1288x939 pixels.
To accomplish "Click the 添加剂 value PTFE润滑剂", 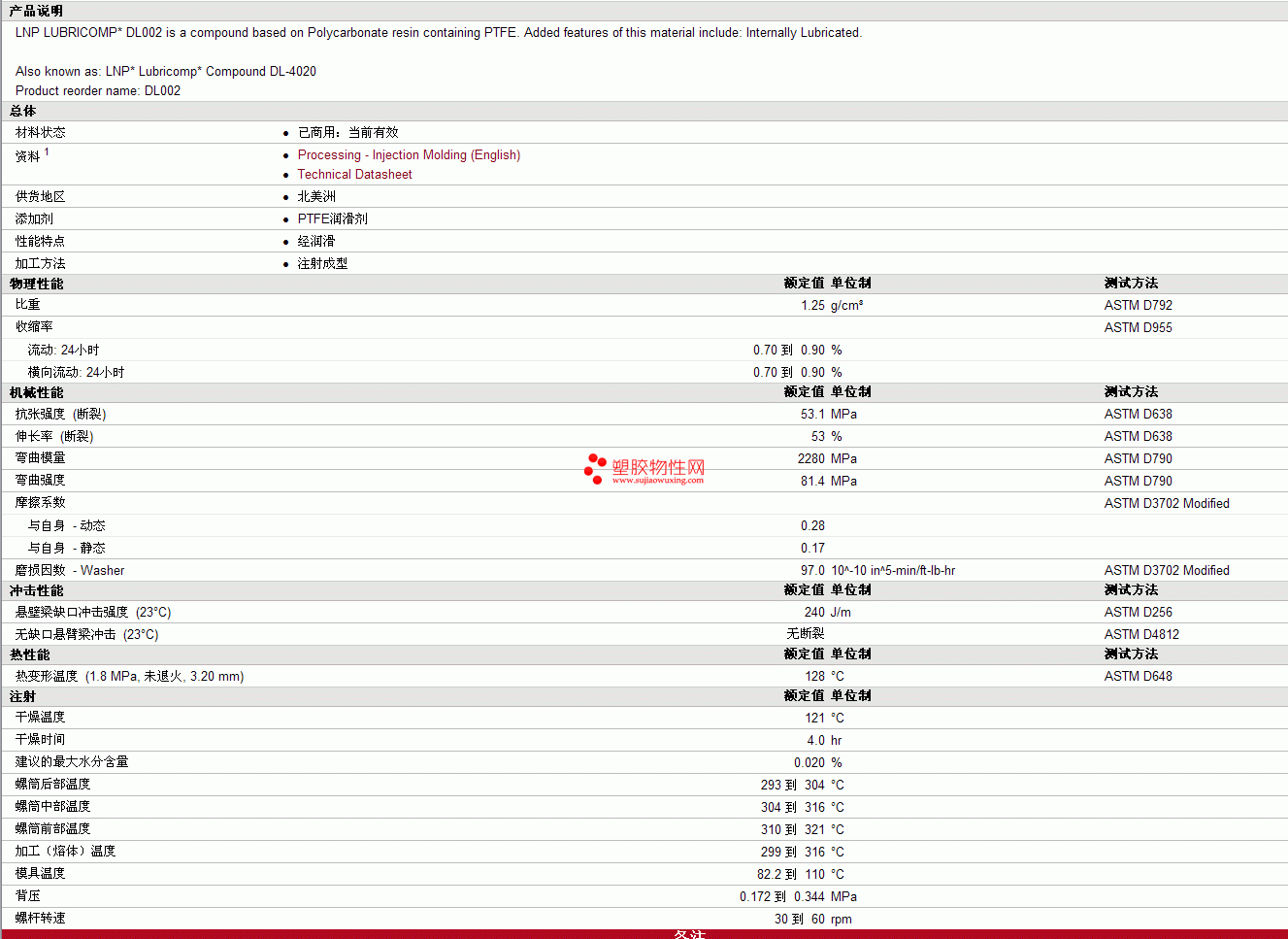I will [332, 219].
